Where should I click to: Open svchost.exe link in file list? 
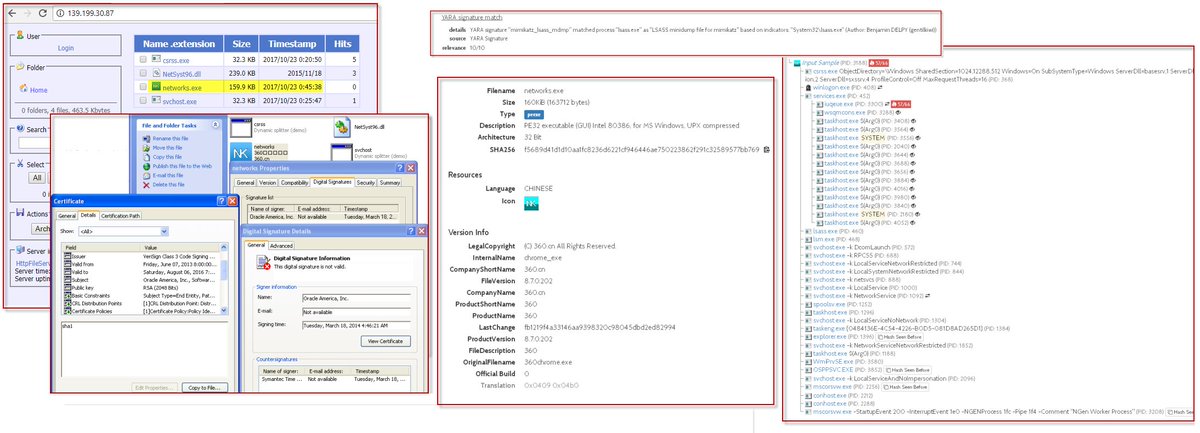point(179,101)
